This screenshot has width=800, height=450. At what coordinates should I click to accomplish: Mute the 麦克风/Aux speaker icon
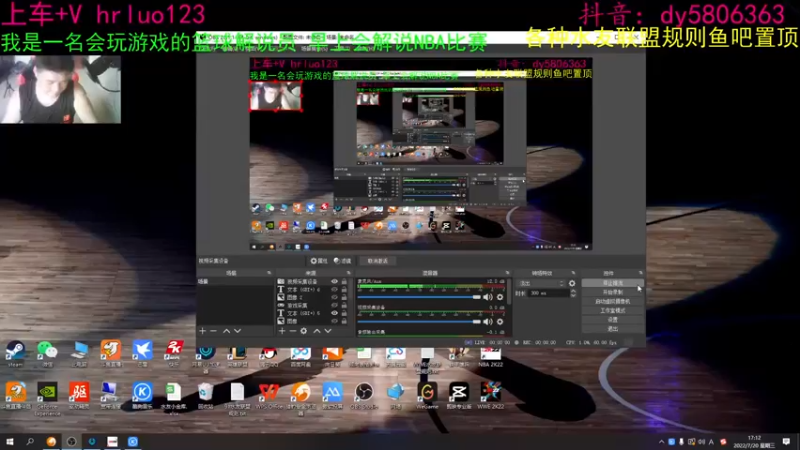tap(488, 297)
